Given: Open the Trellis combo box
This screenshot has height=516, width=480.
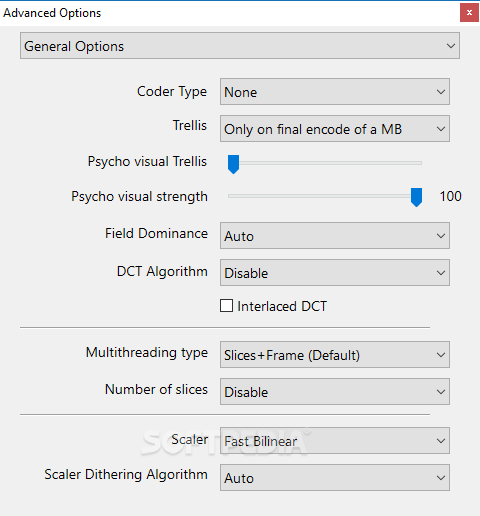Looking at the screenshot, I should click(x=335, y=129).
